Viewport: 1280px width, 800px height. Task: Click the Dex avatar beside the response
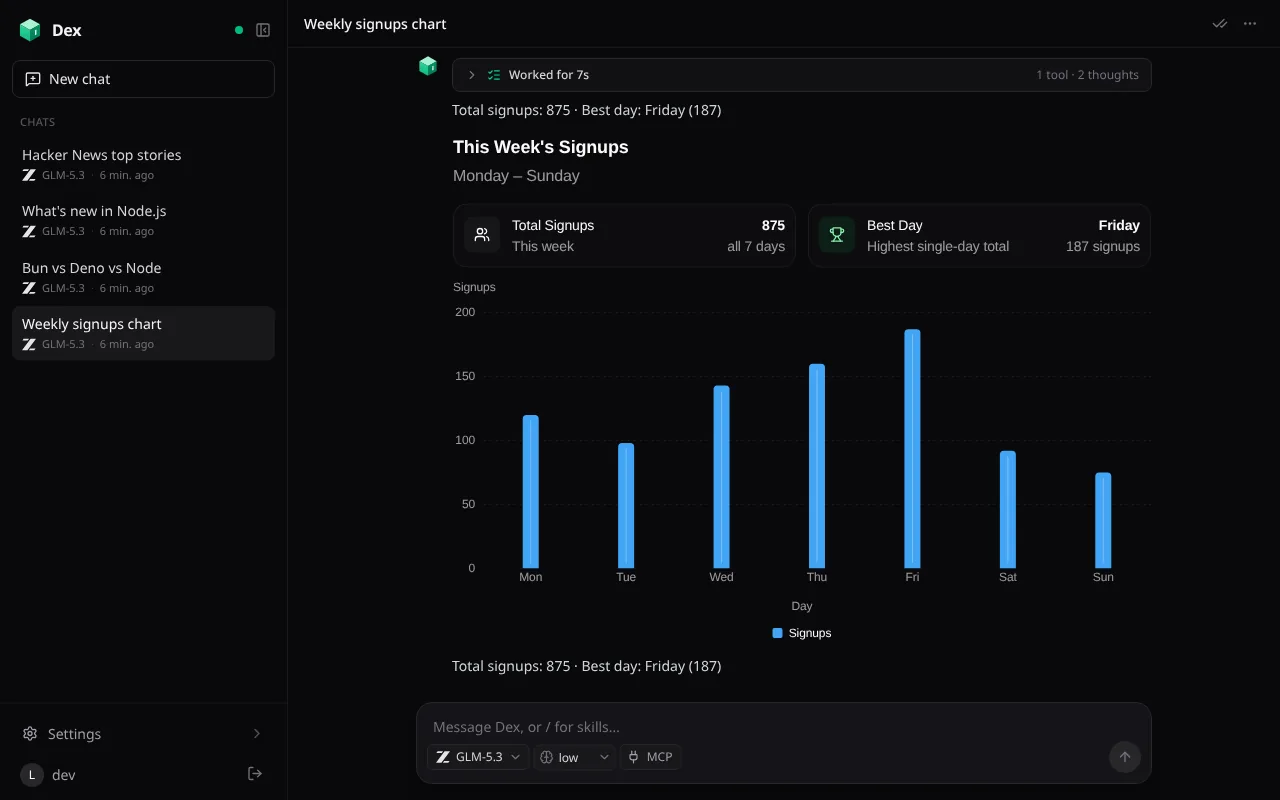(x=428, y=66)
